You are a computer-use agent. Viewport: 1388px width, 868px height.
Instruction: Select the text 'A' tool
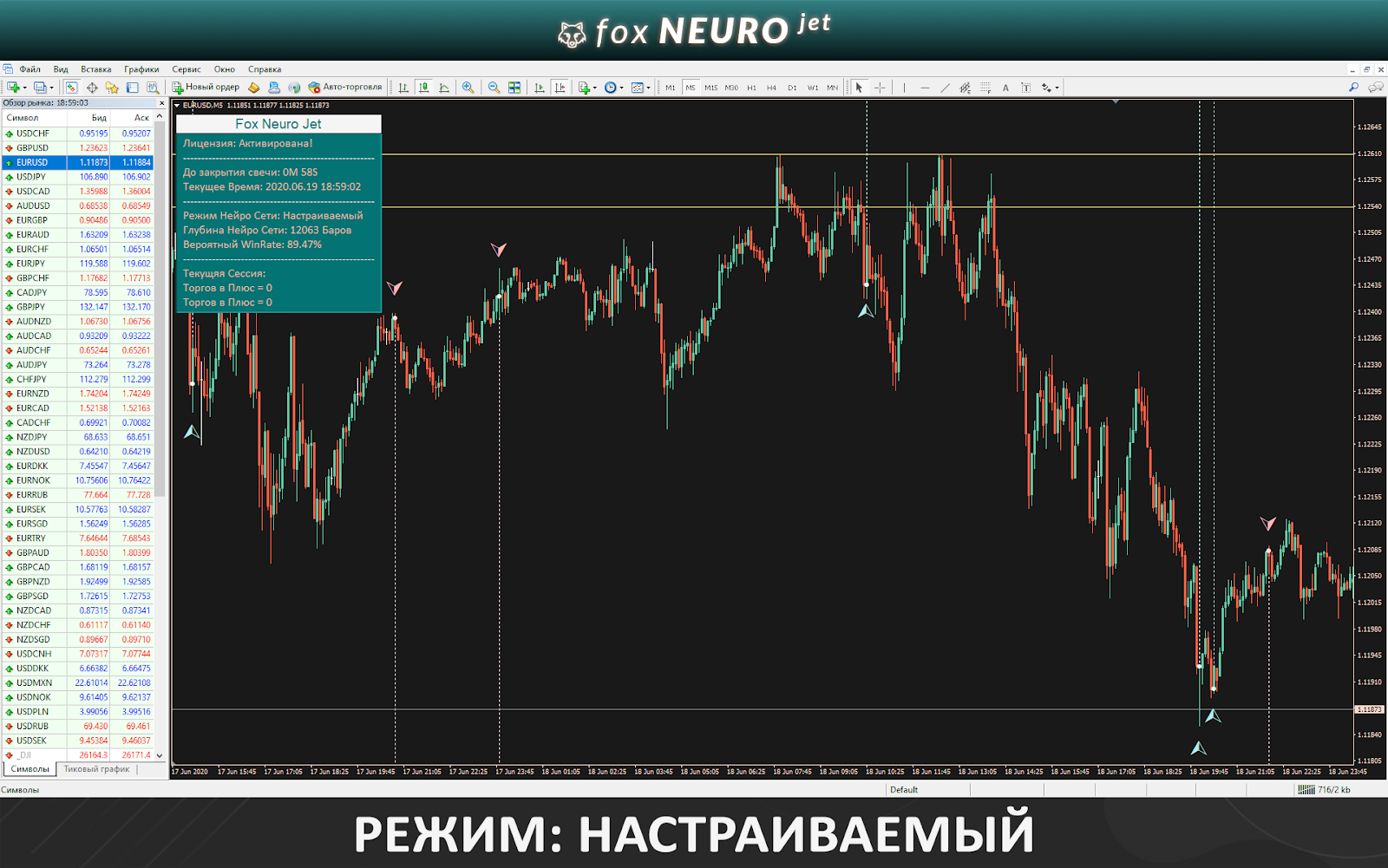[1005, 88]
